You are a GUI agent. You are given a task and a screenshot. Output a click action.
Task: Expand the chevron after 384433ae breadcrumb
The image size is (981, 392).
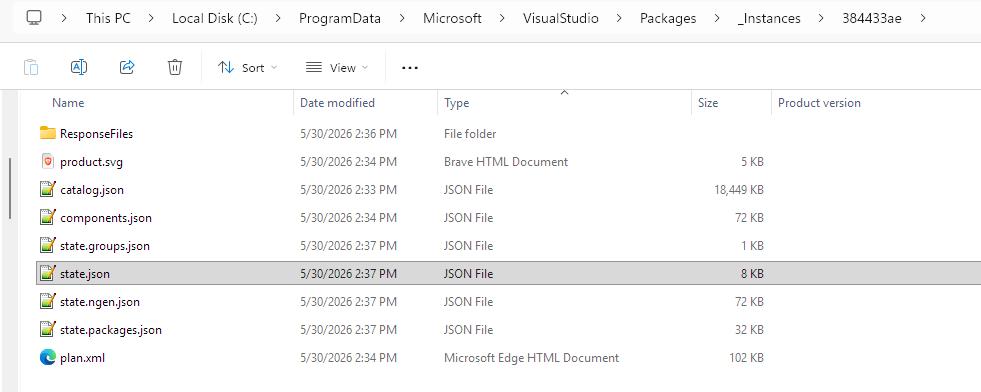coord(923,18)
